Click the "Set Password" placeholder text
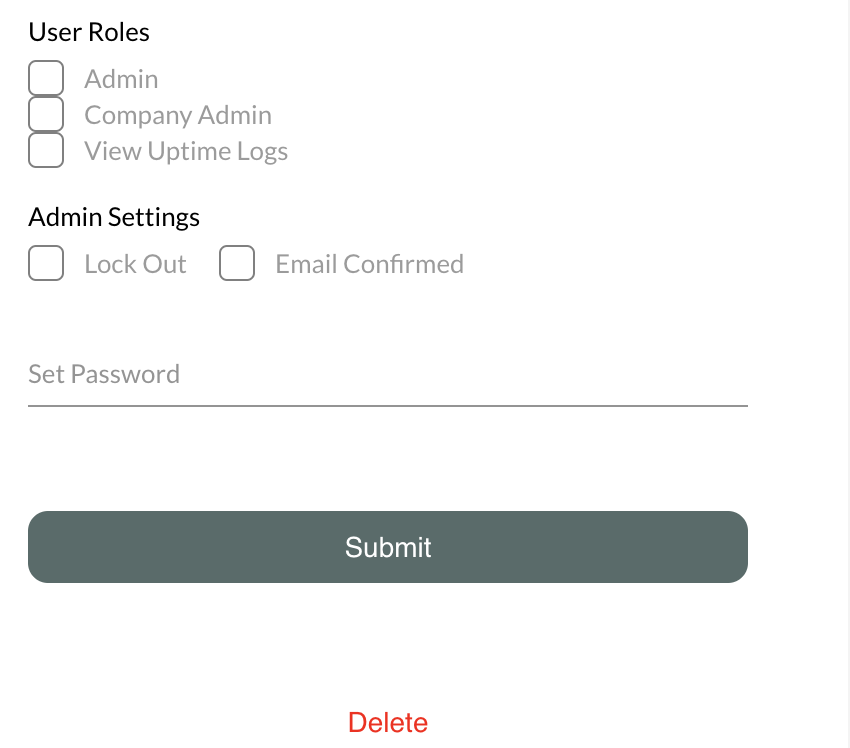Screen dimensions: 850x748 [x=104, y=374]
